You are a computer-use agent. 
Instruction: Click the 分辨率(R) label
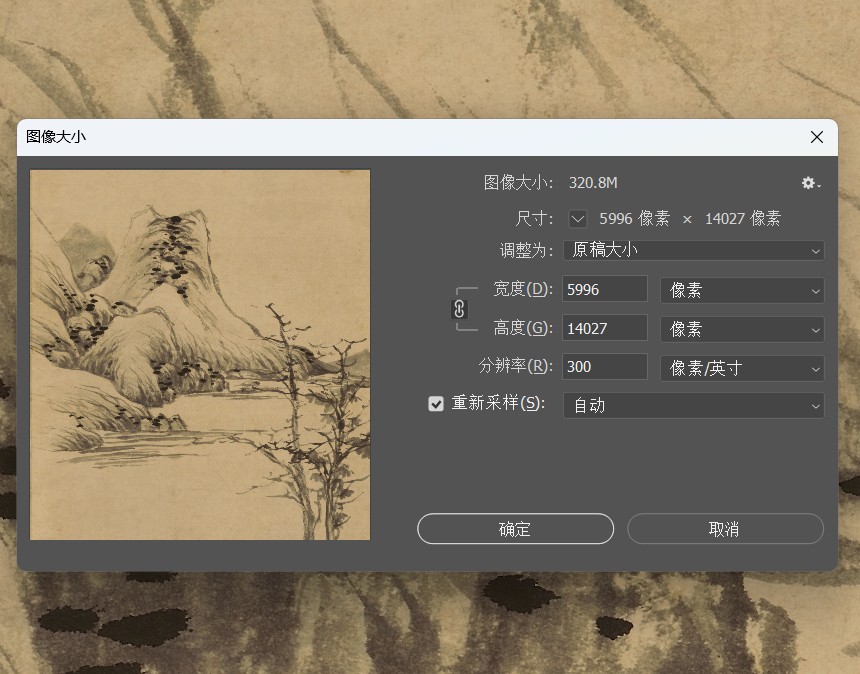(x=516, y=365)
